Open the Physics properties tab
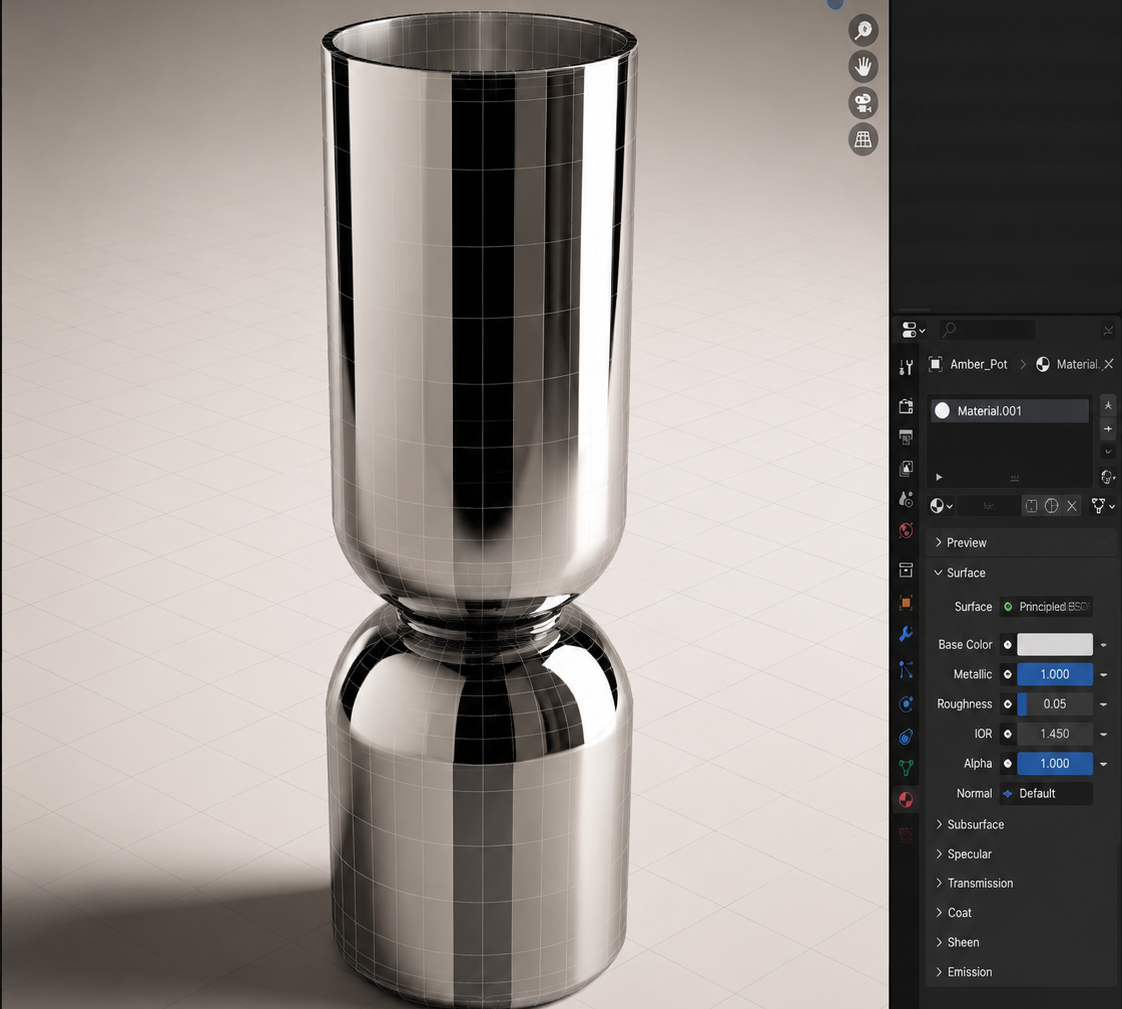The image size is (1122, 1009). [x=906, y=703]
